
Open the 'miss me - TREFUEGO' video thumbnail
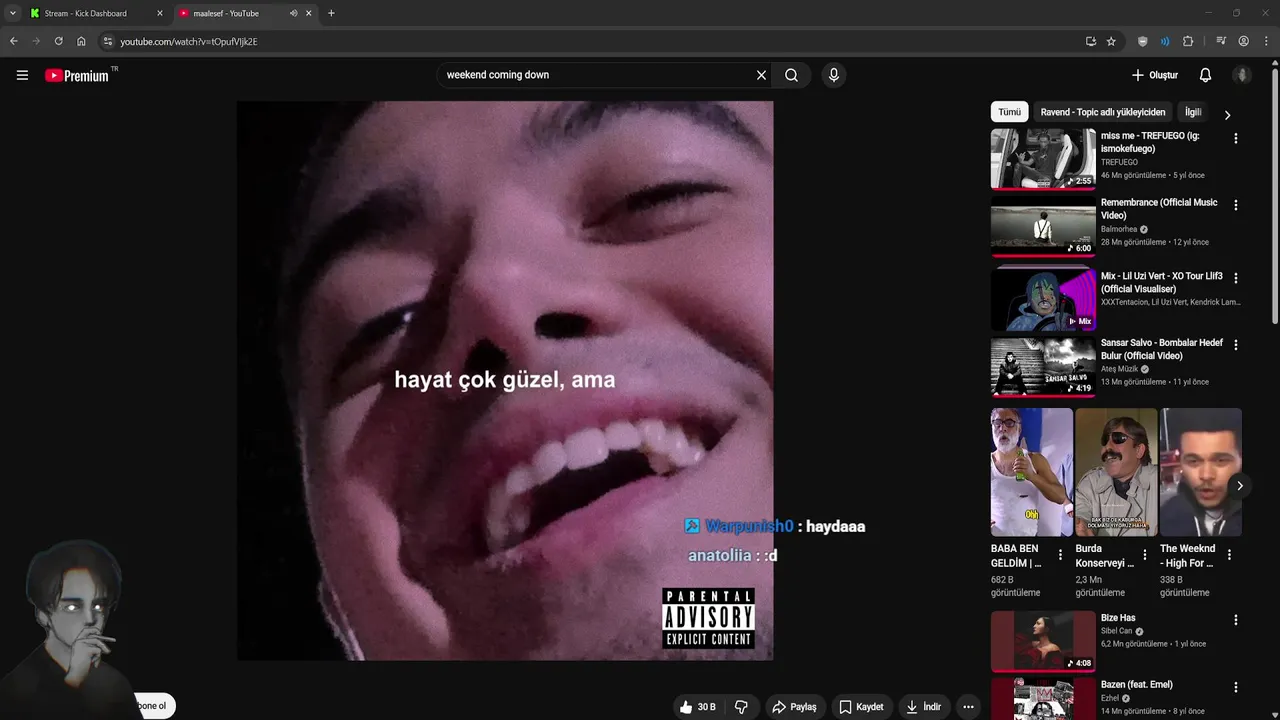(x=1043, y=158)
